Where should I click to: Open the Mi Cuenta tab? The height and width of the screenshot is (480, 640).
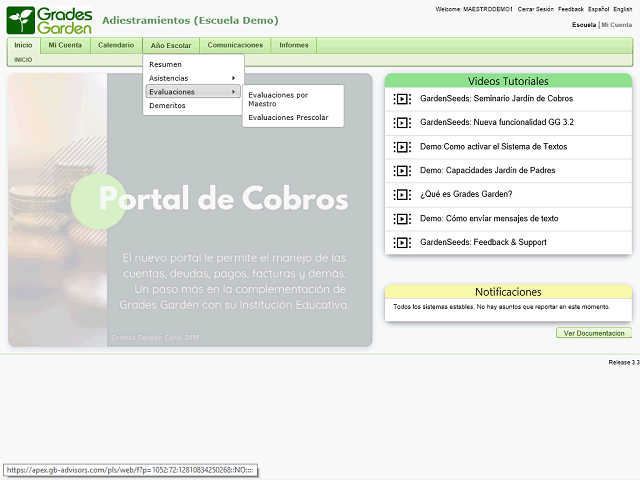(x=65, y=45)
